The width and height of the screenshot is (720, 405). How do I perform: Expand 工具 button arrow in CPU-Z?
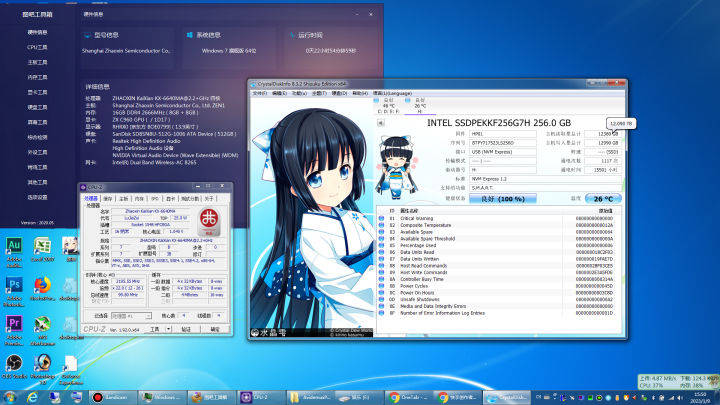[169, 329]
